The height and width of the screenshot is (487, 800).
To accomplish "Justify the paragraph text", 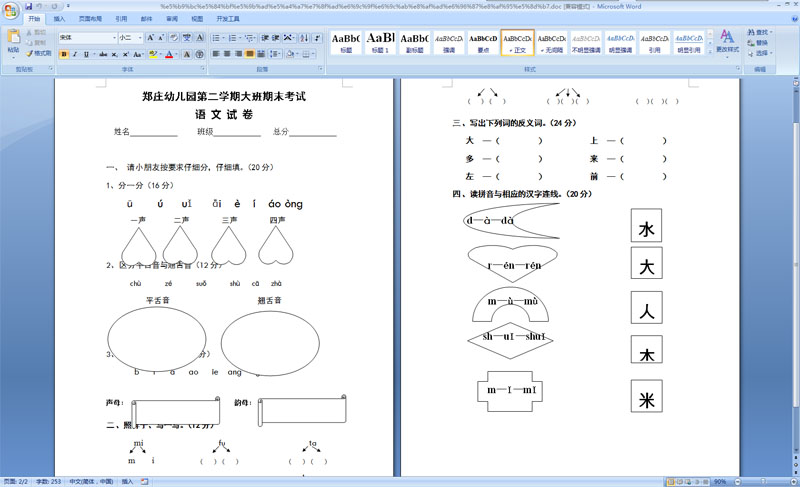I will tap(249, 54).
